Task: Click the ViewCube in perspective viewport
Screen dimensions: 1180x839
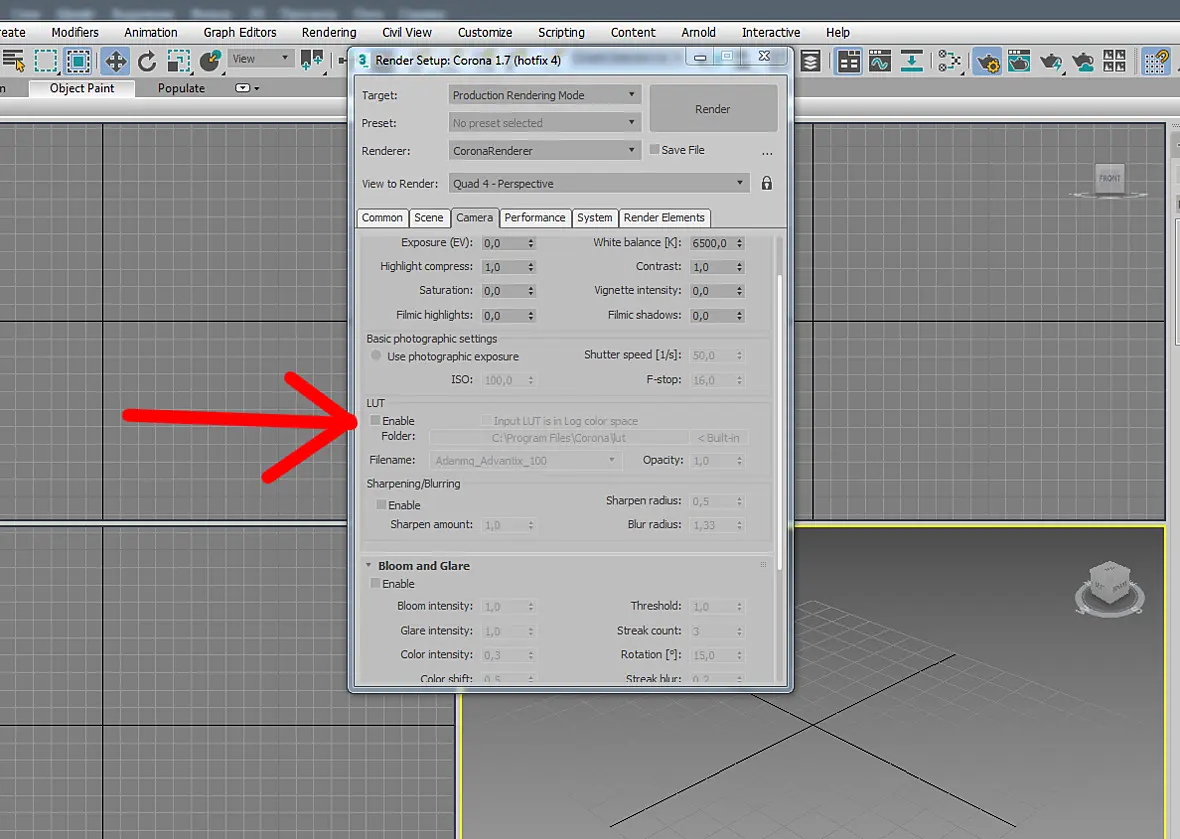Action: pos(1110,584)
